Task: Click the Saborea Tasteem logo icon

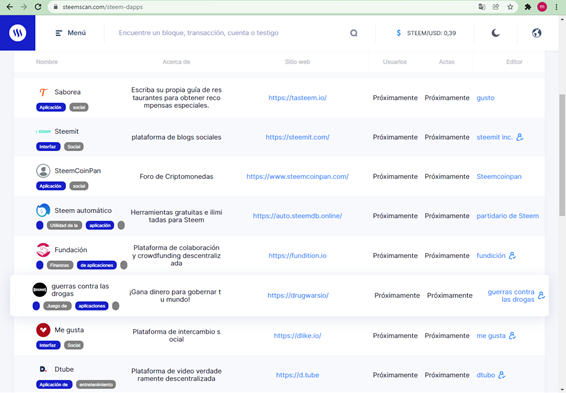Action: pos(43,92)
